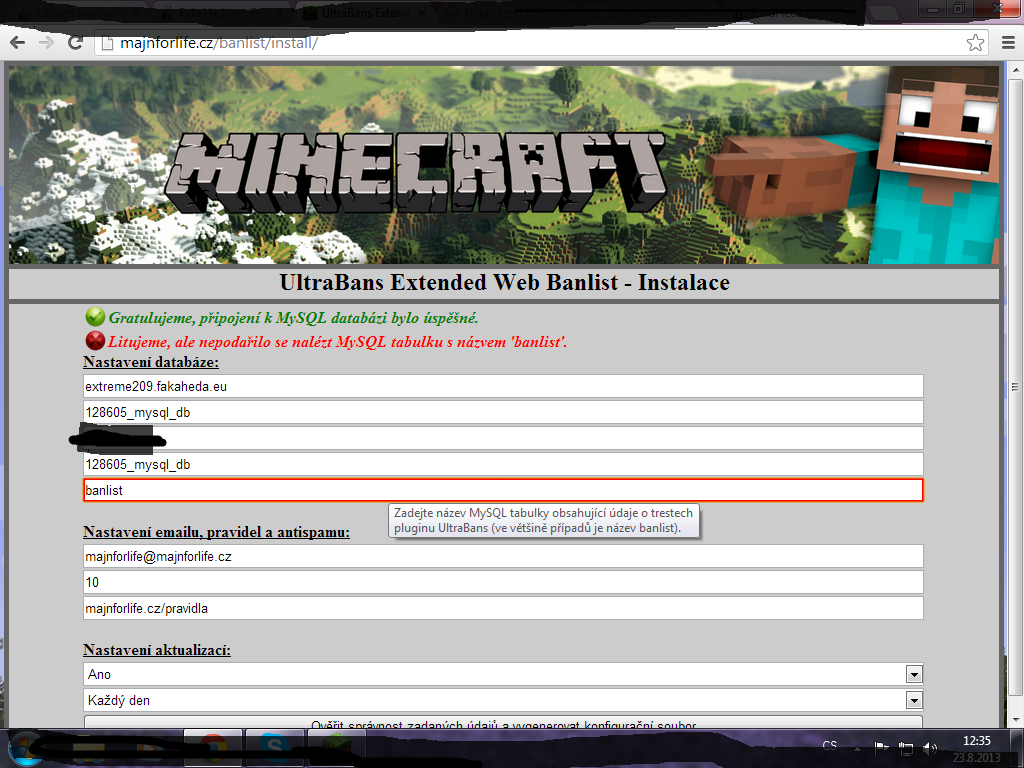1024x768 pixels.
Task: Click the browser forward arrow
Action: pyautogui.click(x=46, y=43)
